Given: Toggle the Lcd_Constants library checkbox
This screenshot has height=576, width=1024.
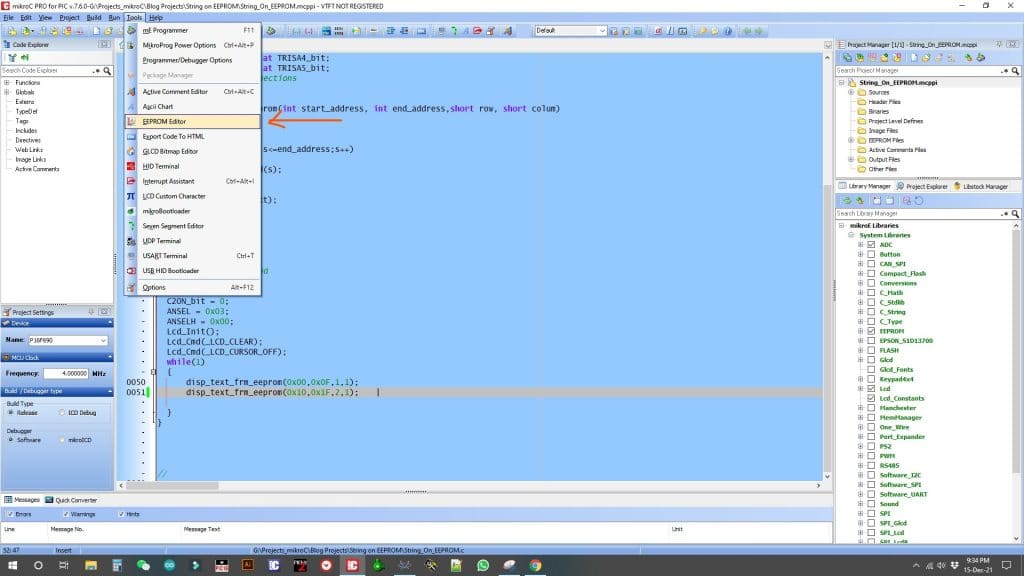Looking at the screenshot, I should point(871,398).
